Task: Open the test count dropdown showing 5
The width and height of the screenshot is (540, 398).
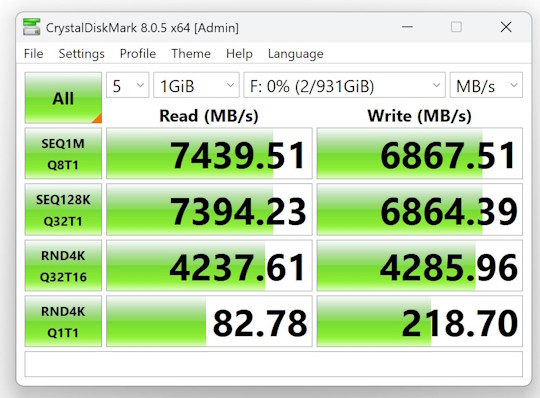Action: 128,85
